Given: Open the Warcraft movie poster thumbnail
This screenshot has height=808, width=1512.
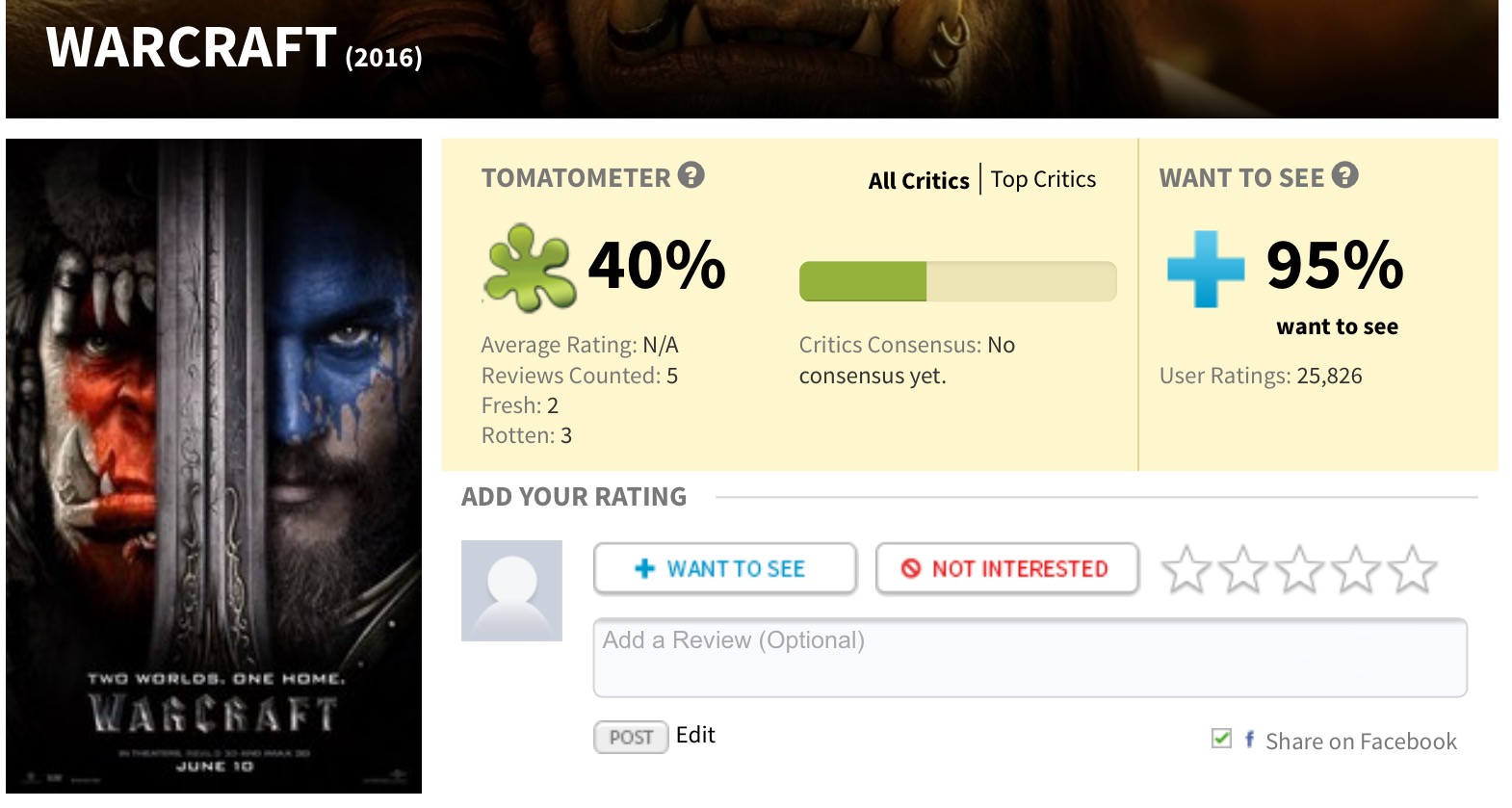Looking at the screenshot, I should [214, 465].
